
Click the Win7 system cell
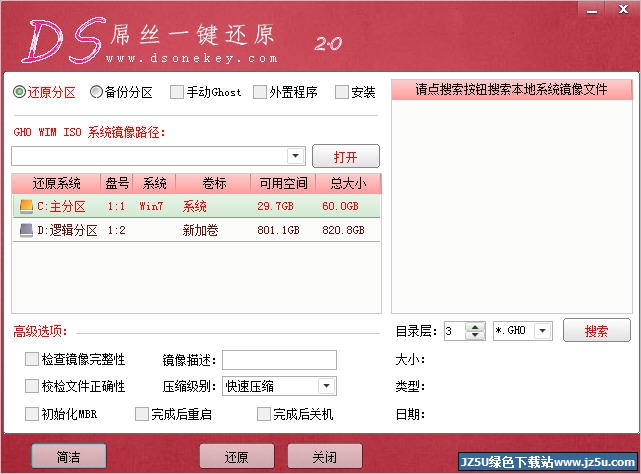tap(151, 206)
